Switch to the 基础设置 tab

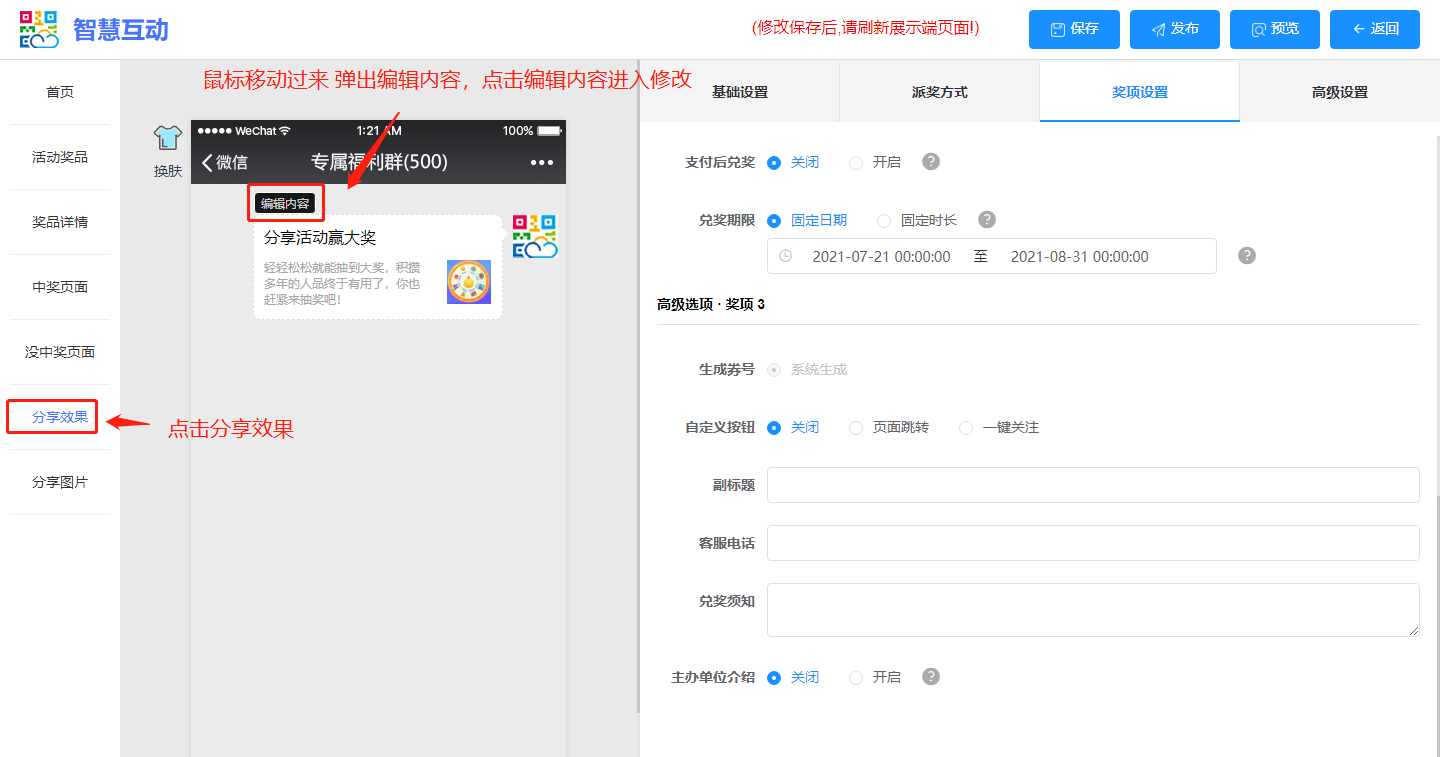(x=739, y=92)
